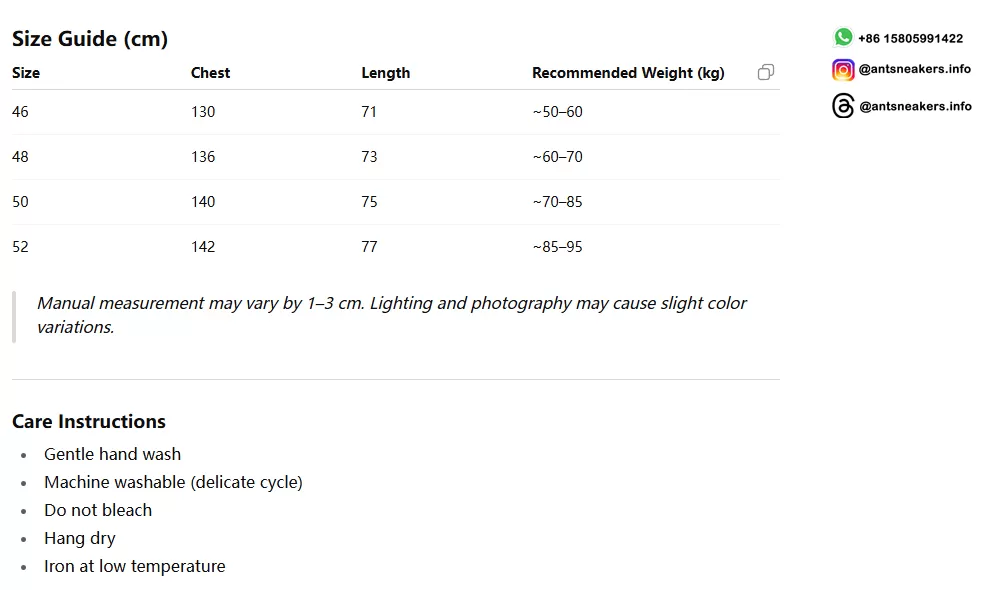
Task: Click WhatsApp number +86 15805991422
Action: point(910,38)
